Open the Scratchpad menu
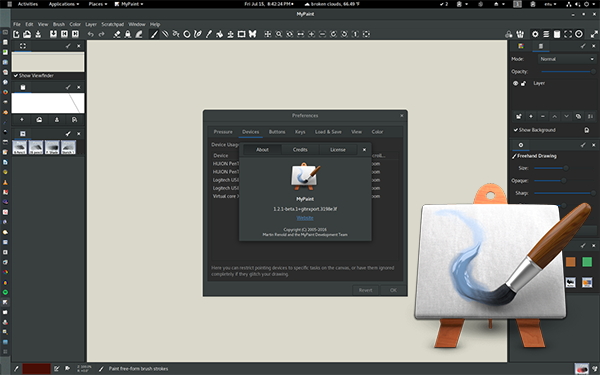Screen dimensions: 600x375 (112, 24)
